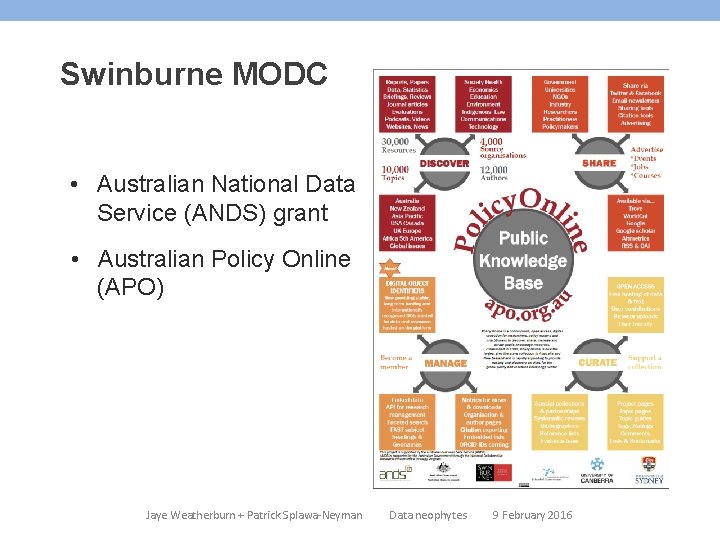Click the Australia New Zealand regions box
This screenshot has width=720, height=540.
click(407, 223)
